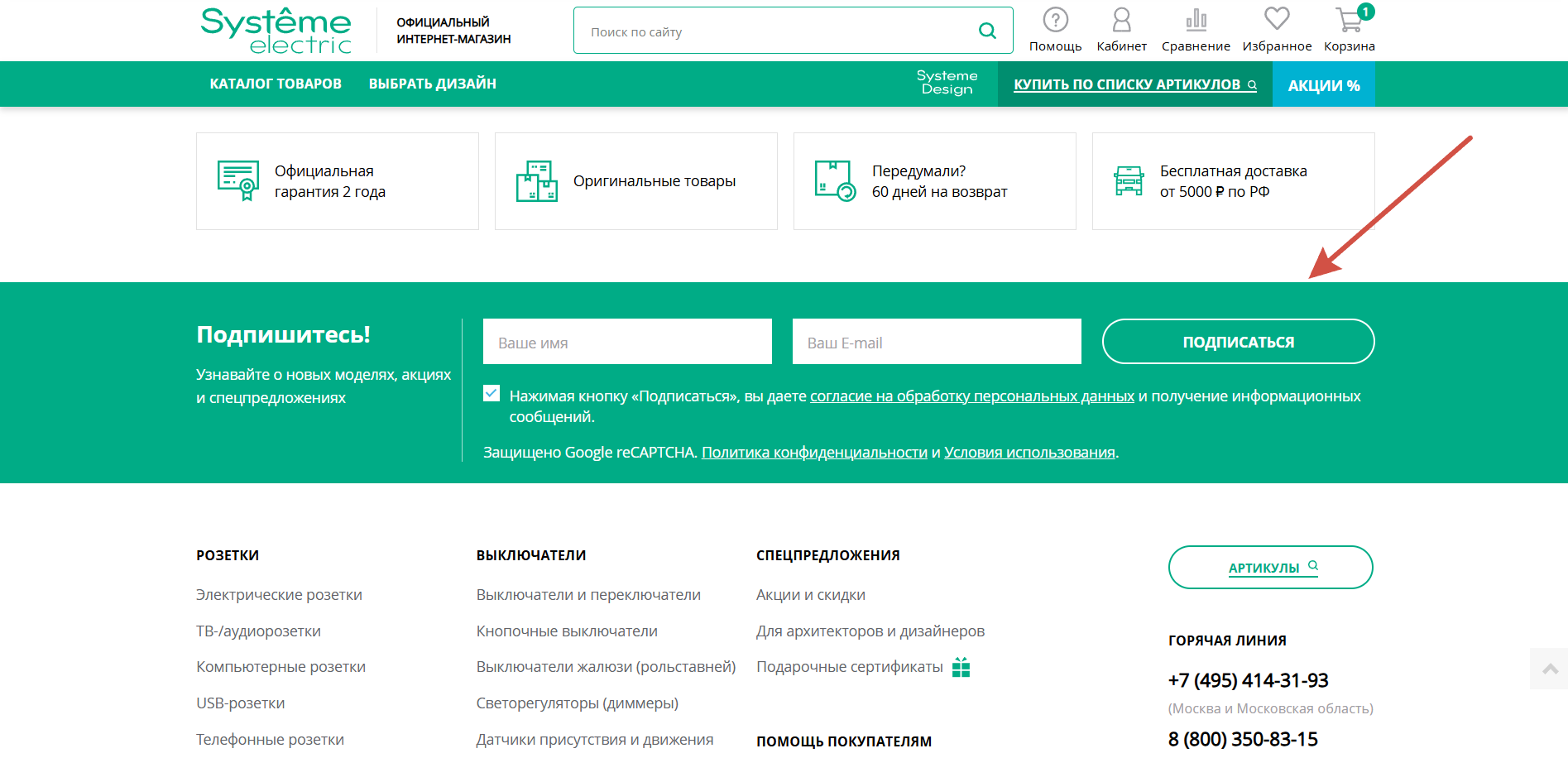Screen dimensions: 1568x758
Task: Open КАТАЛОГ ТОВАРОВ menu
Action: (x=276, y=84)
